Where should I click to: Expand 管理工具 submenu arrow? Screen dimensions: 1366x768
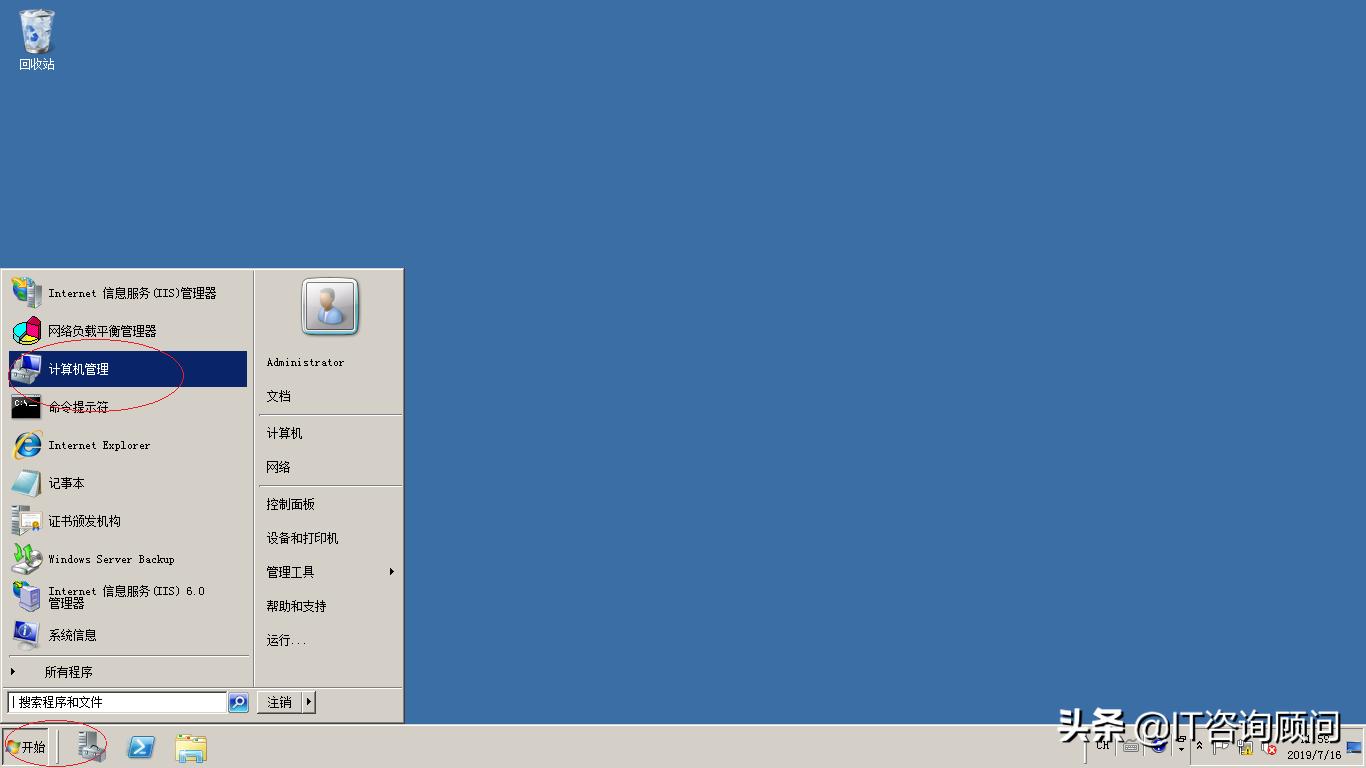coord(391,571)
